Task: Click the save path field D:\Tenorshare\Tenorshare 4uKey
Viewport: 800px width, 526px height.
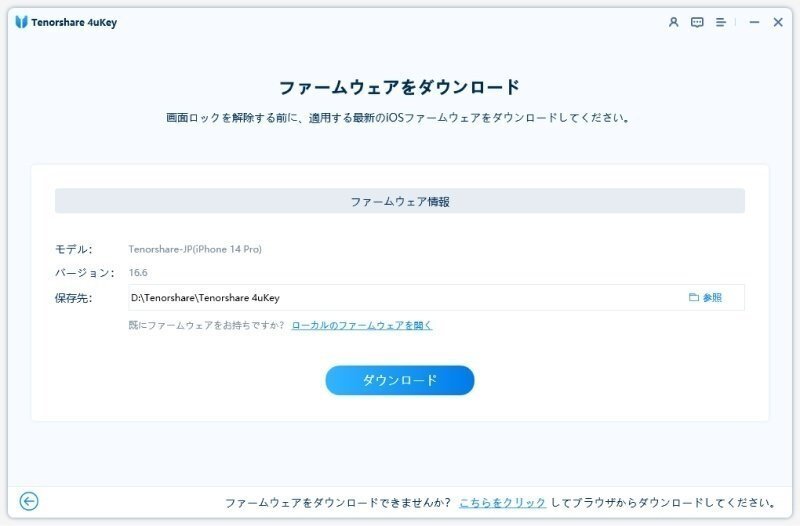Action: pyautogui.click(x=436, y=297)
